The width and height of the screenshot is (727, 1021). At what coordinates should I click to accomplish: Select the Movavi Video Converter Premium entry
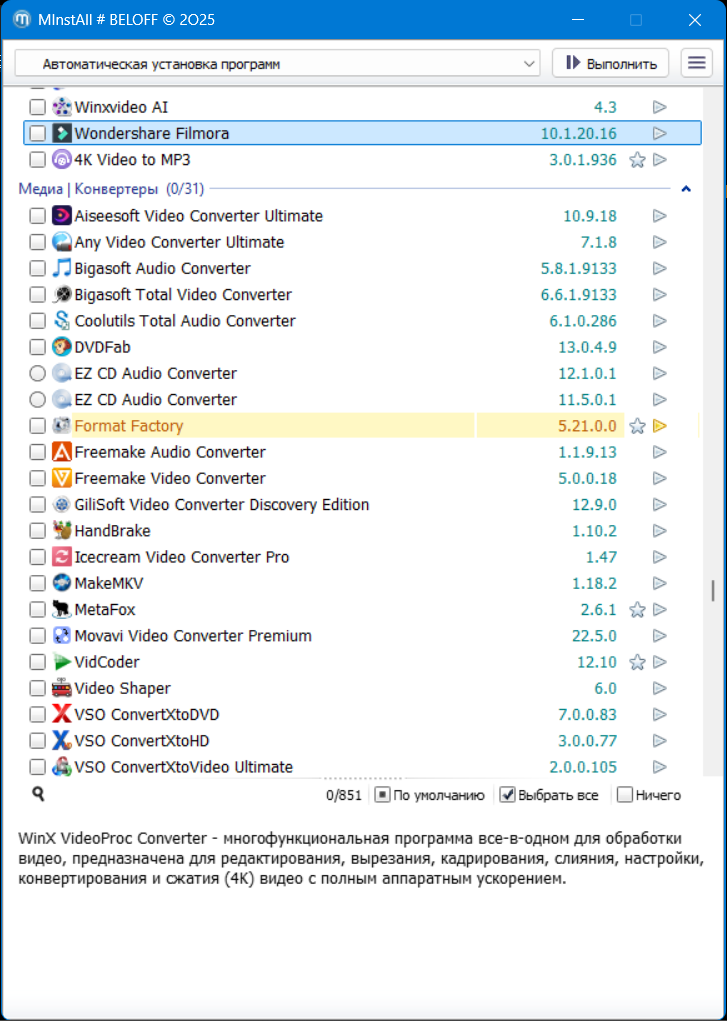click(193, 636)
